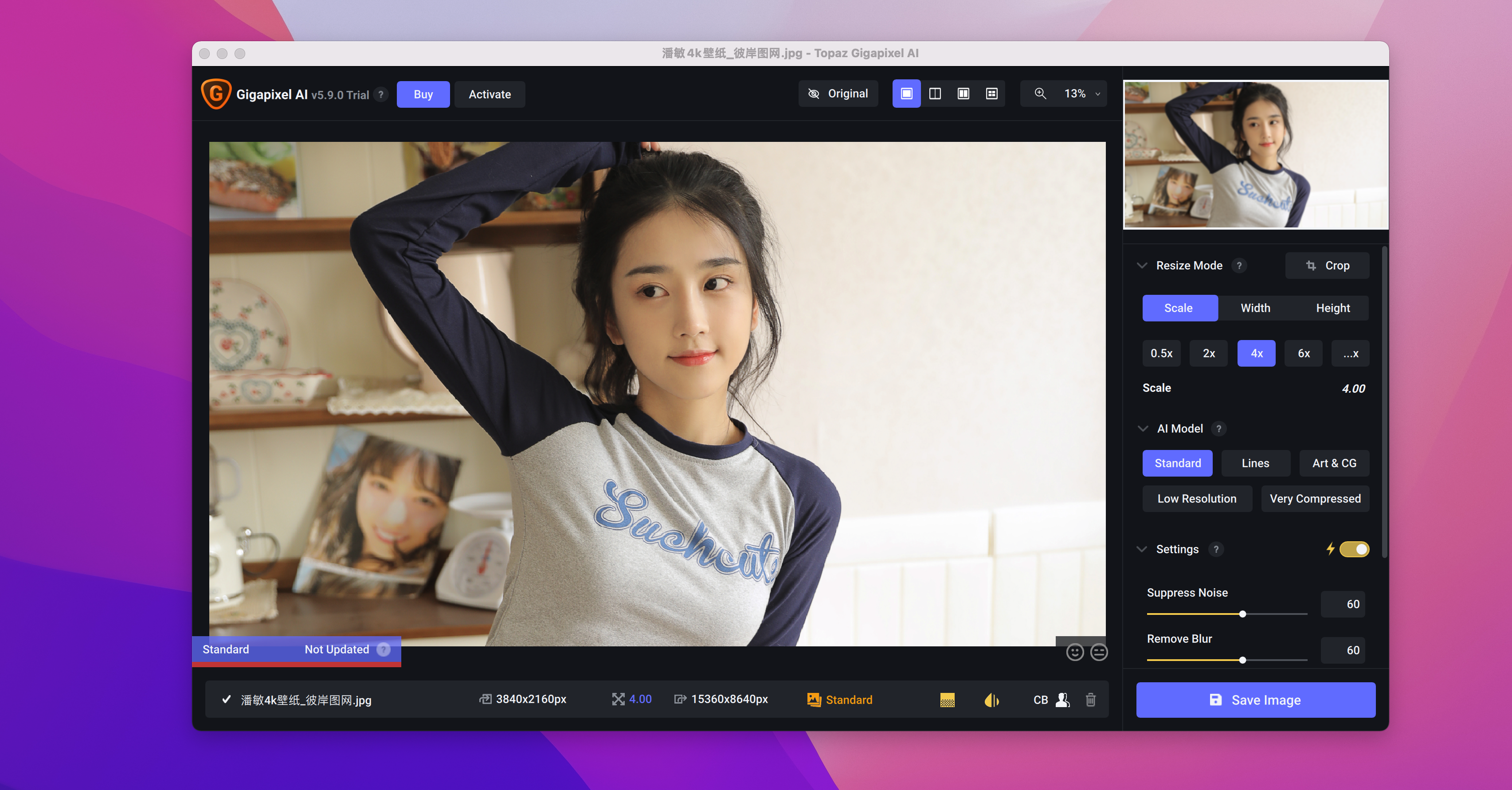
Task: Toggle the Settings auto lightning switch
Action: tap(1354, 549)
